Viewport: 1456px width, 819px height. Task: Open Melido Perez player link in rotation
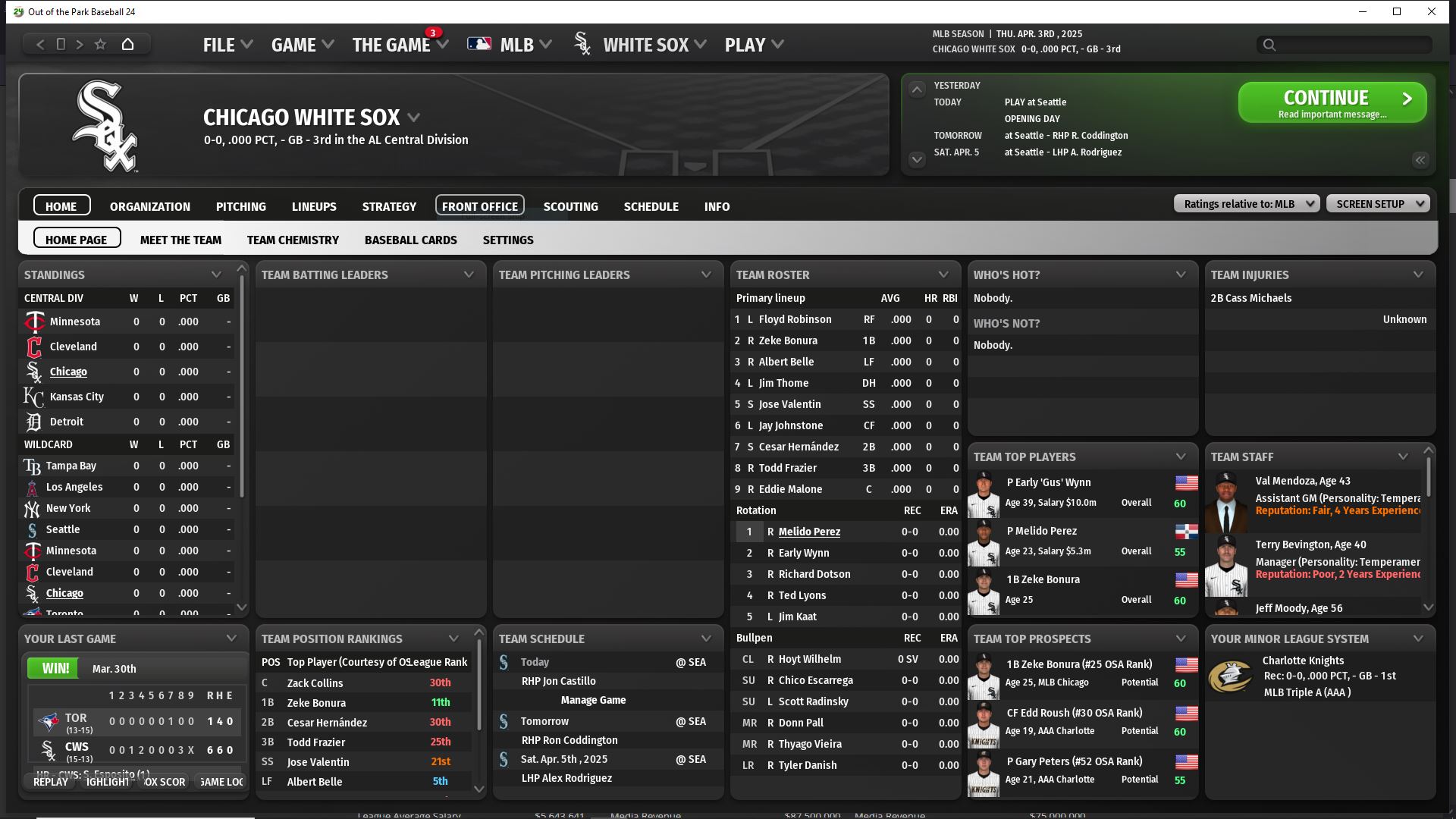pyautogui.click(x=809, y=532)
